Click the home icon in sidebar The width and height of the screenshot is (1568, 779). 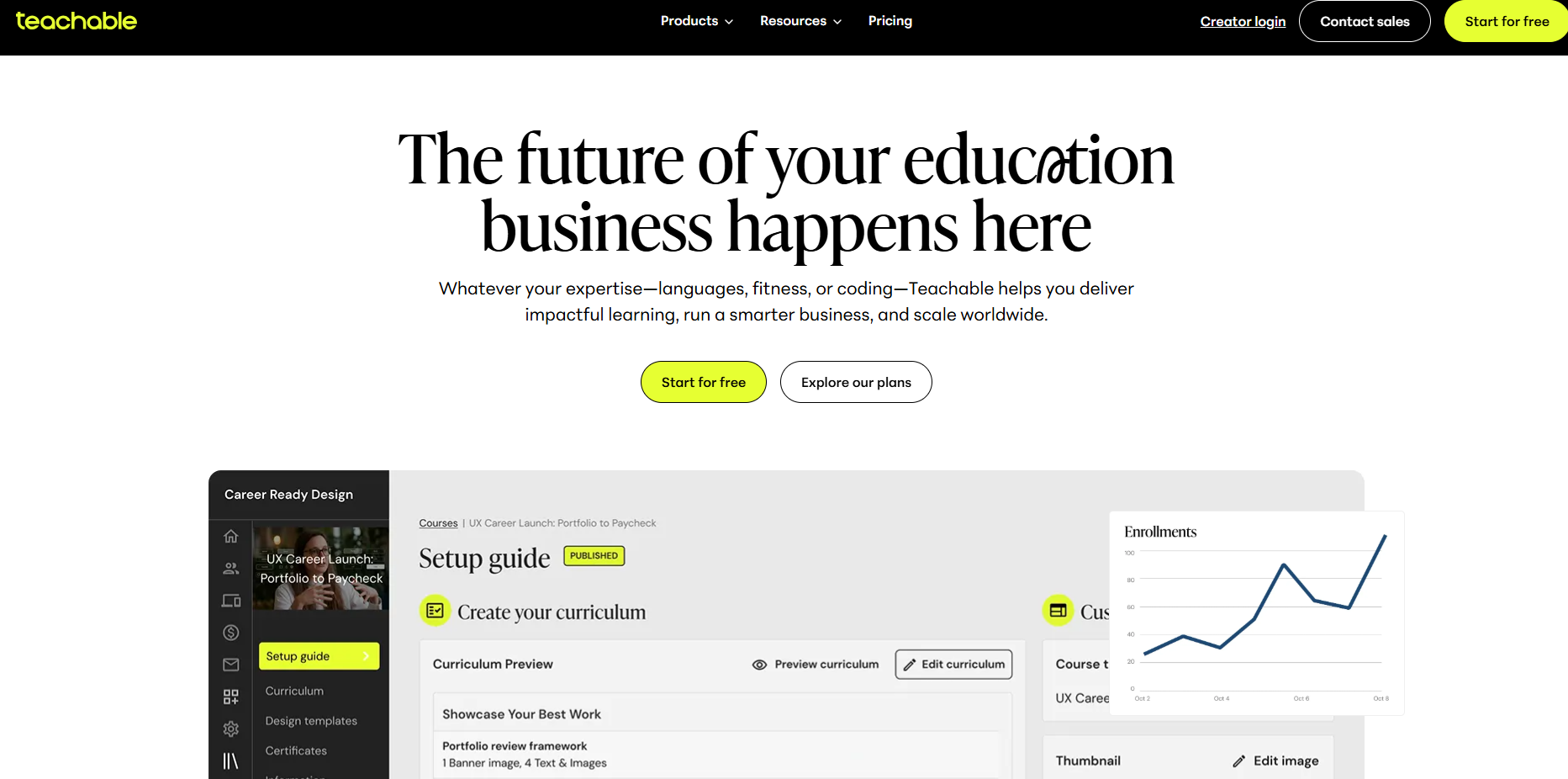[231, 537]
